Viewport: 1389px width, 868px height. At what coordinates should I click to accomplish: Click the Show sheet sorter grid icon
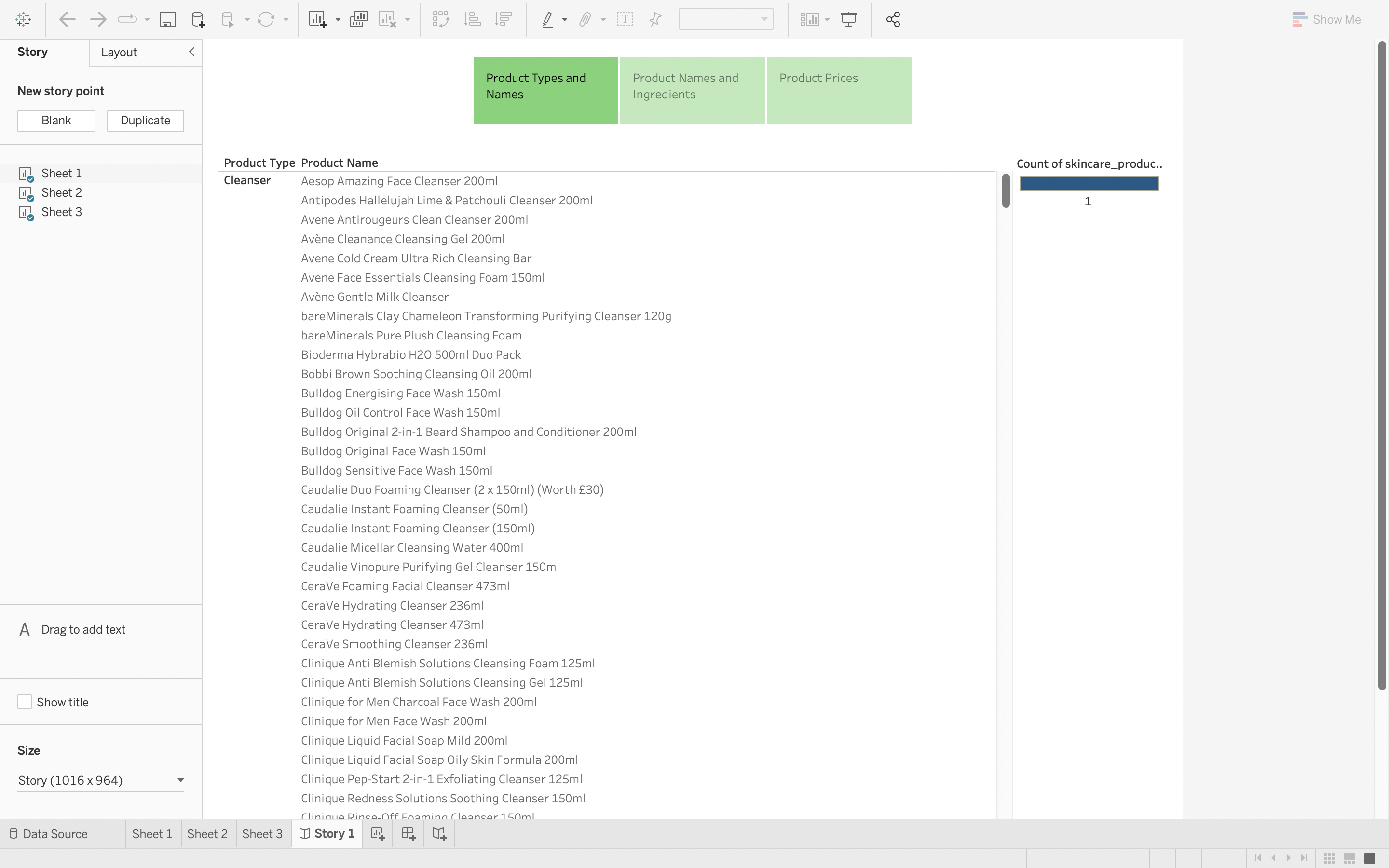(1329, 858)
